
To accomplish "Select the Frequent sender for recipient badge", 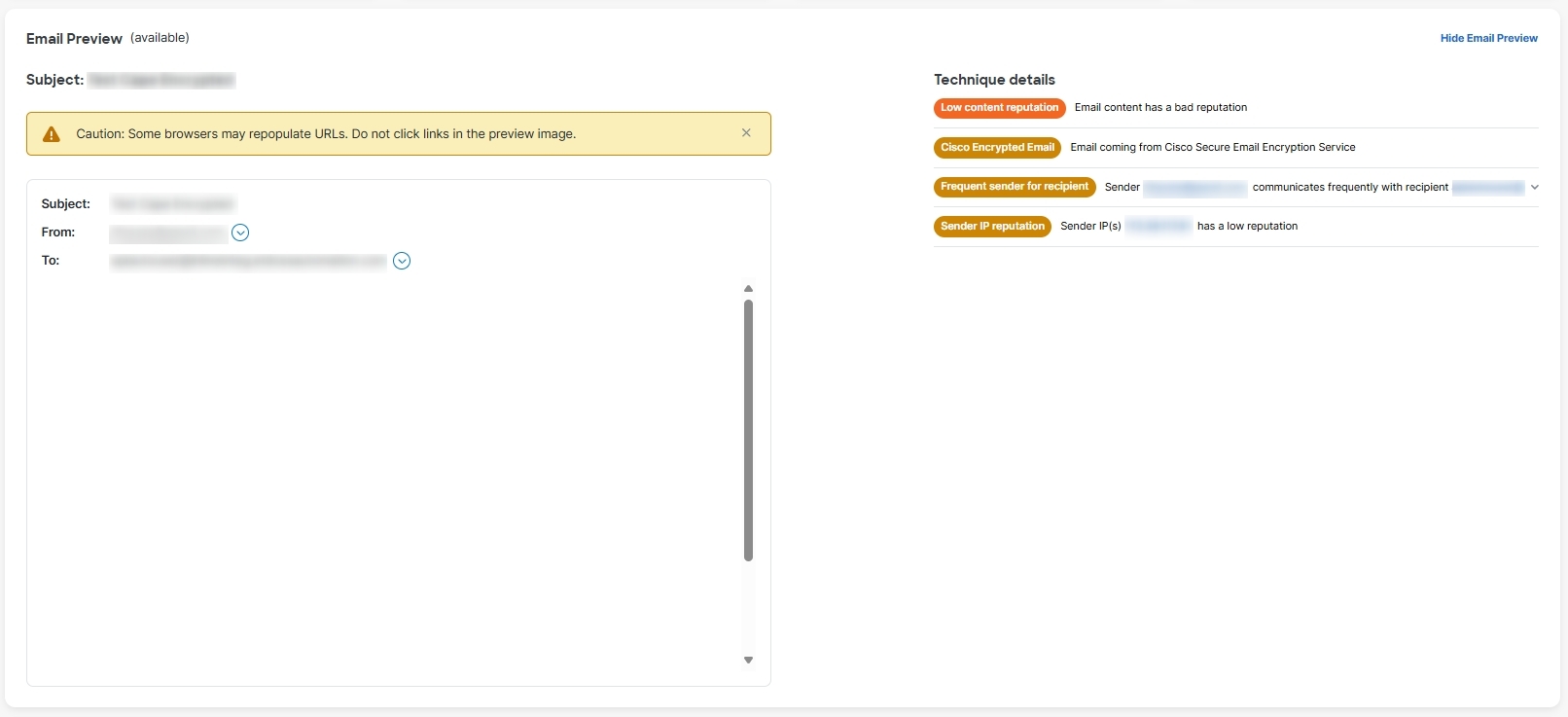I will click(1015, 187).
